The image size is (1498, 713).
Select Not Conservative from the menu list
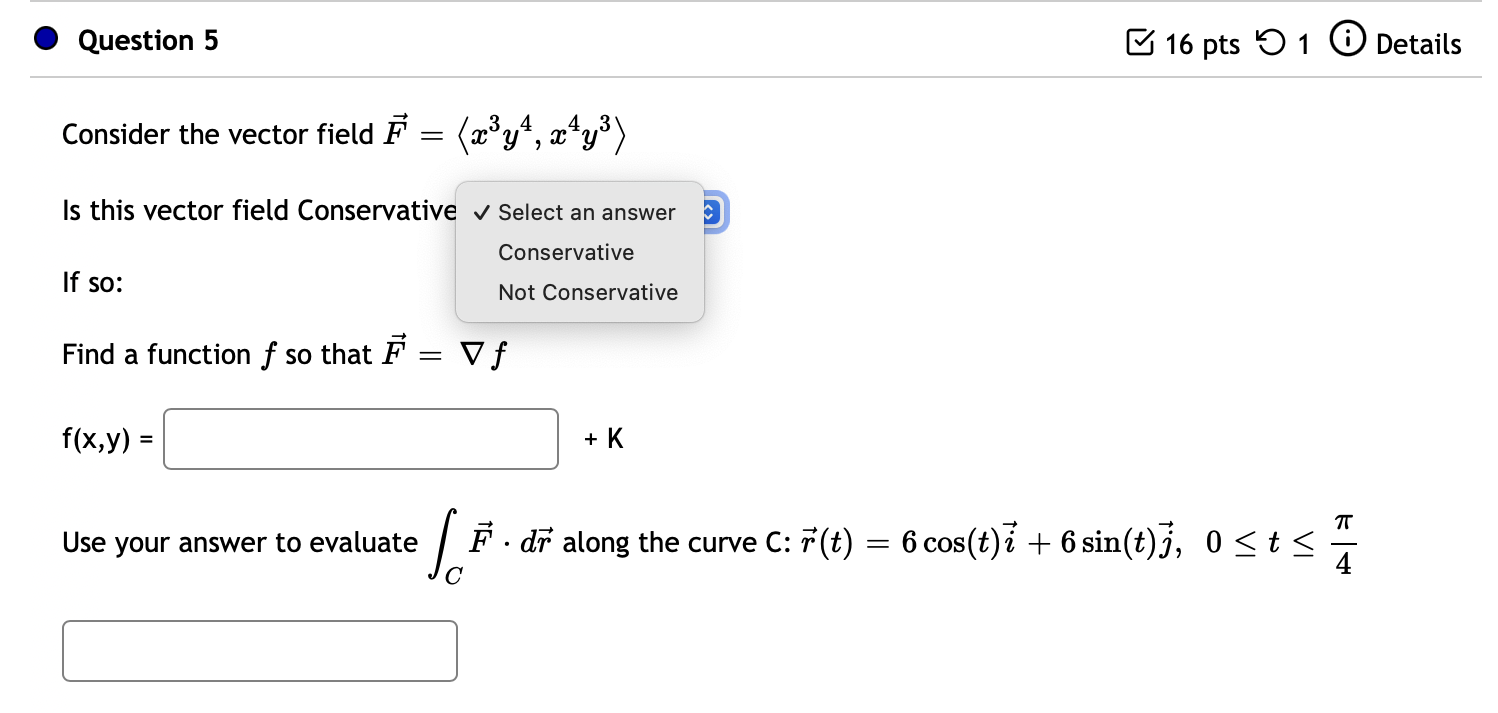pos(588,292)
